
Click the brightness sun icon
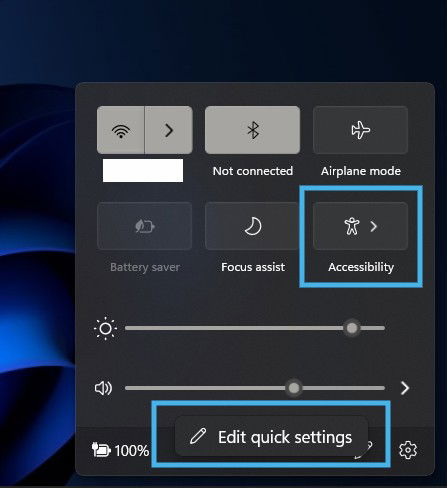[x=105, y=328]
